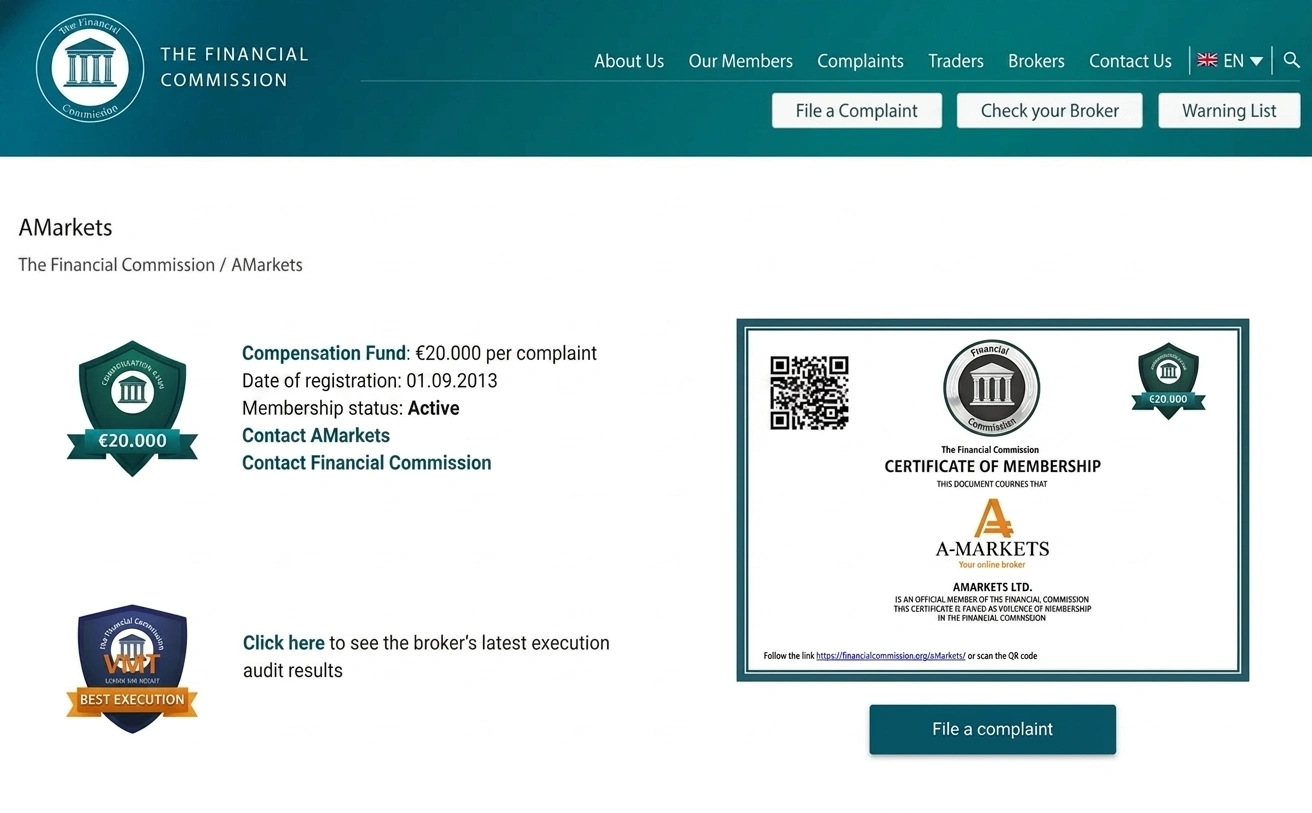
Task: Click the certificate's round Financial Commission seal
Action: (x=991, y=388)
